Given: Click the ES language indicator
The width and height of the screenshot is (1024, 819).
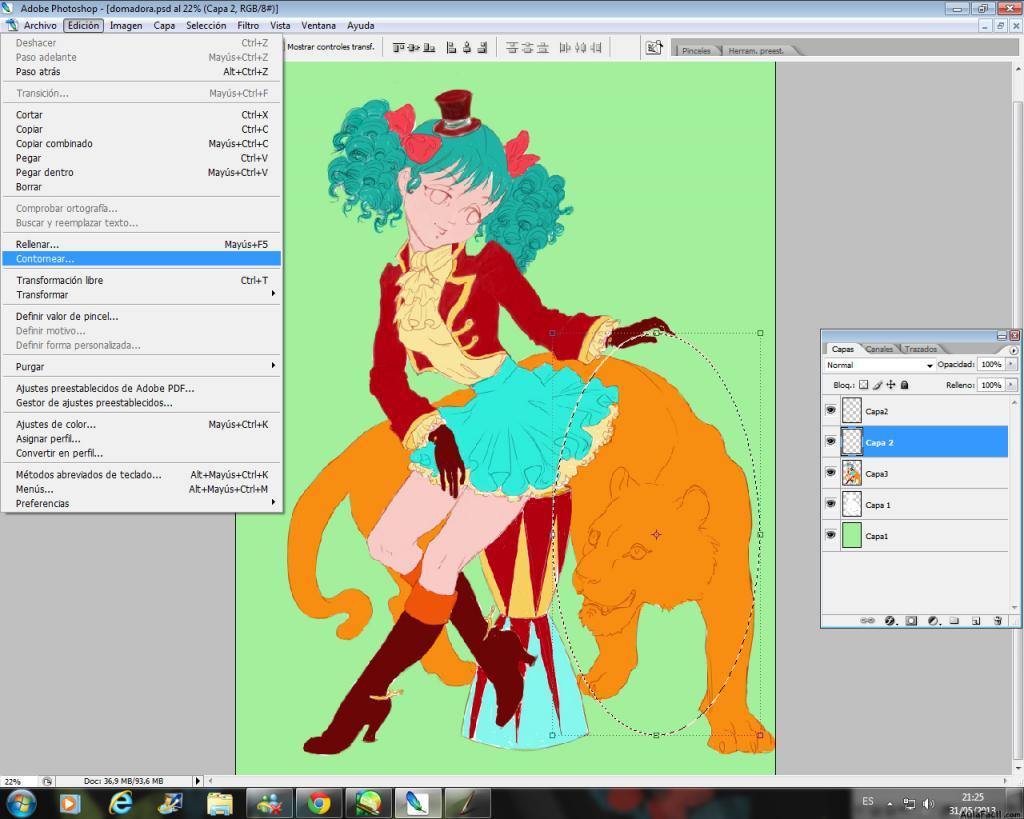Looking at the screenshot, I should [868, 801].
